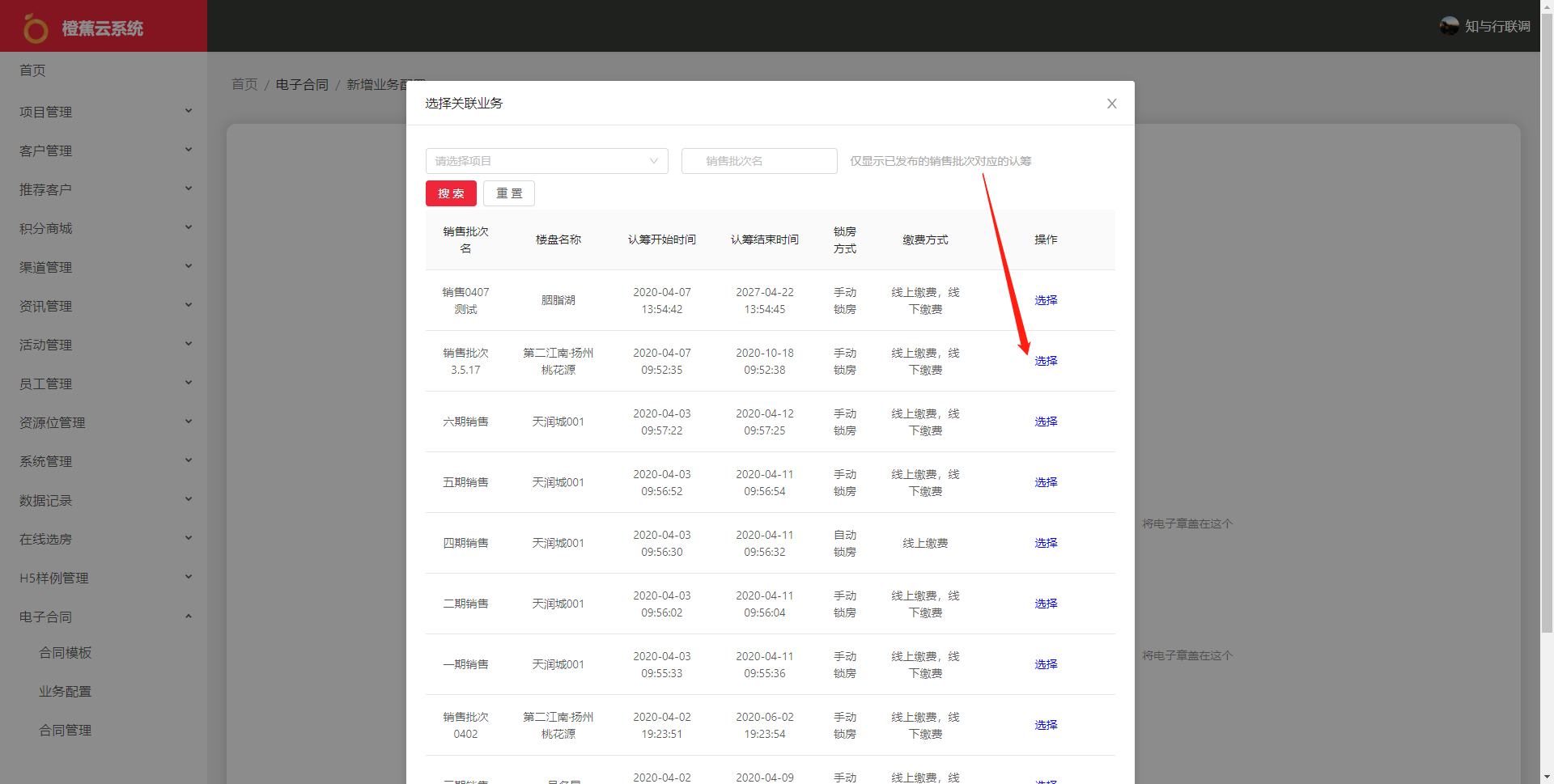Choose 选择 for 五期销售 row
This screenshot has width=1554, height=784.
coord(1046,482)
